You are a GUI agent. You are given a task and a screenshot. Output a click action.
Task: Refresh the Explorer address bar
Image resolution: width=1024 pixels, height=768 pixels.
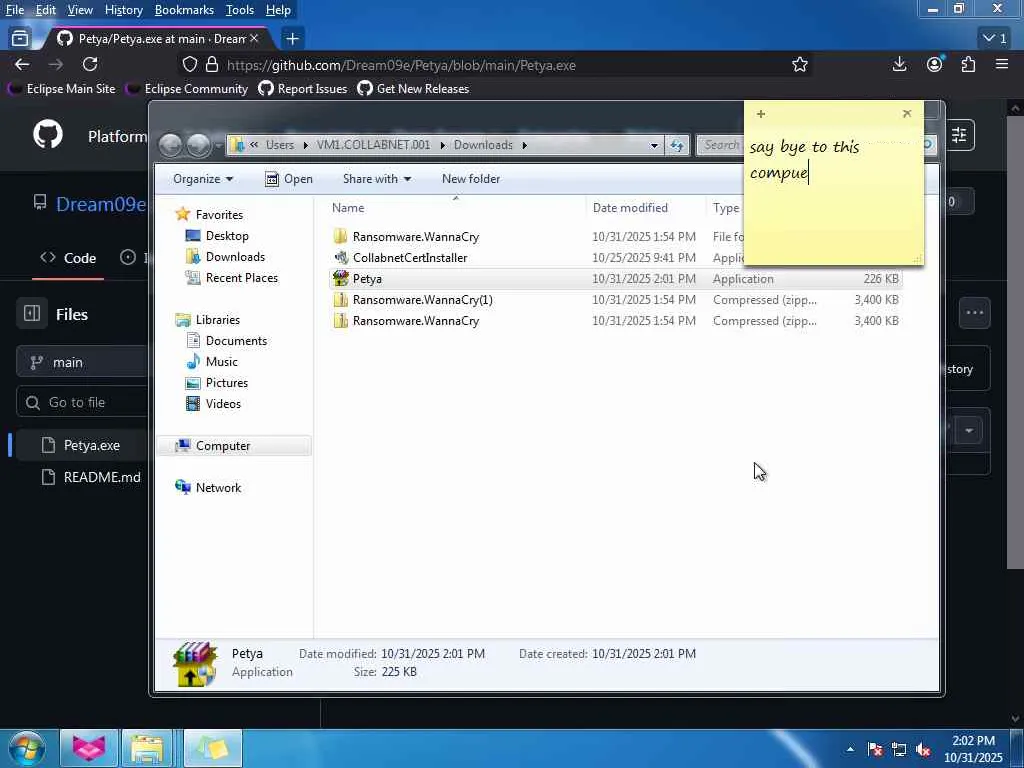click(x=677, y=145)
